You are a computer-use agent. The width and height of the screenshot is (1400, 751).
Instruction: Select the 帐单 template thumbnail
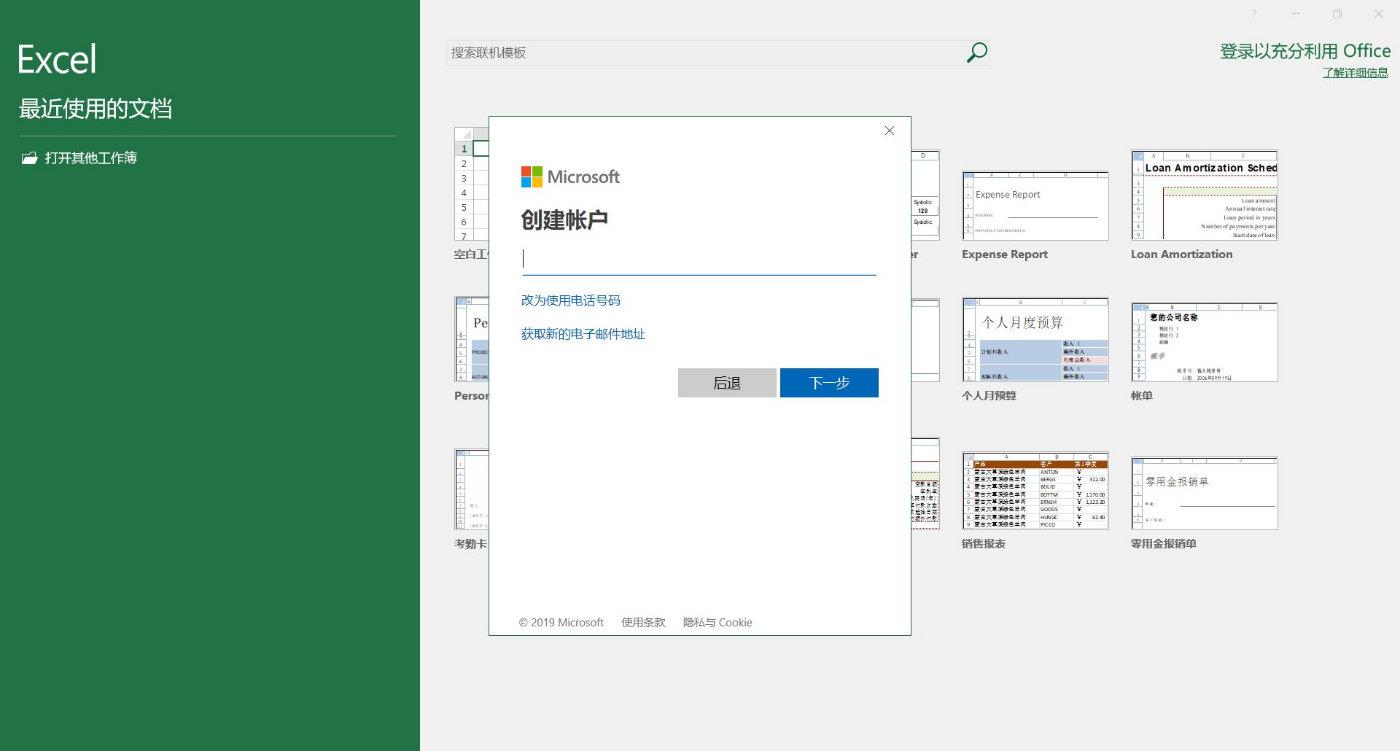pos(1204,341)
